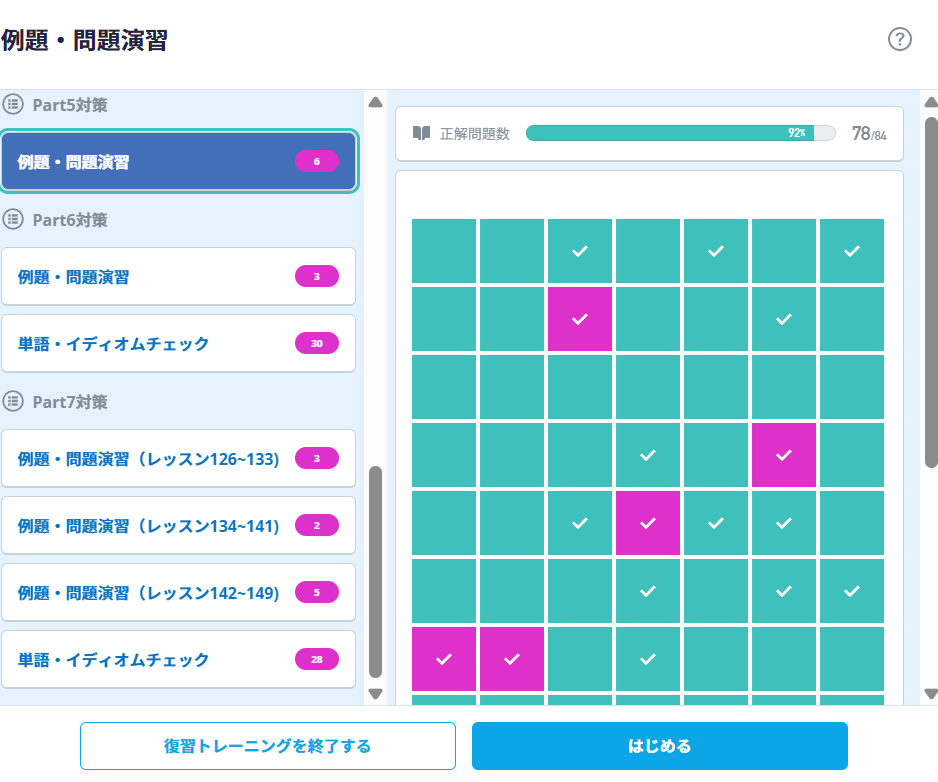Click the 92% correct answers progress bar

[680, 133]
